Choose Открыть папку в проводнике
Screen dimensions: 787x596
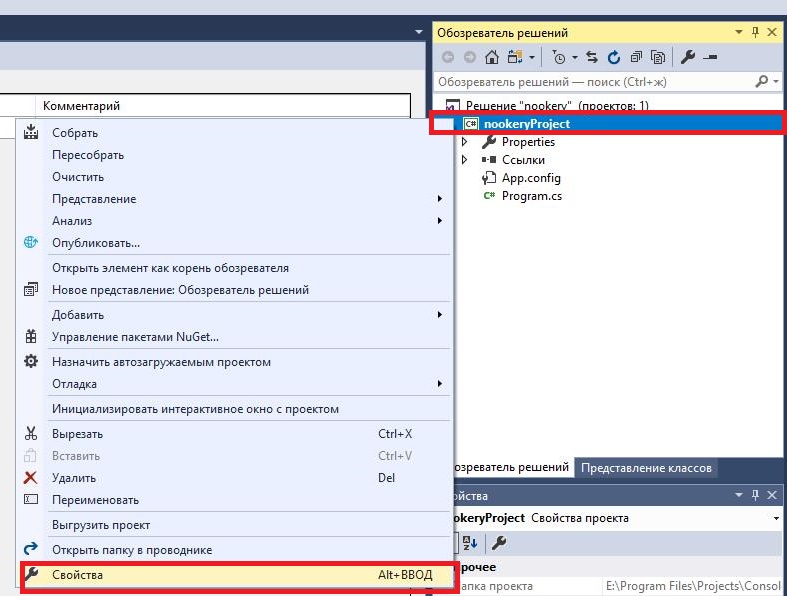click(x=235, y=550)
